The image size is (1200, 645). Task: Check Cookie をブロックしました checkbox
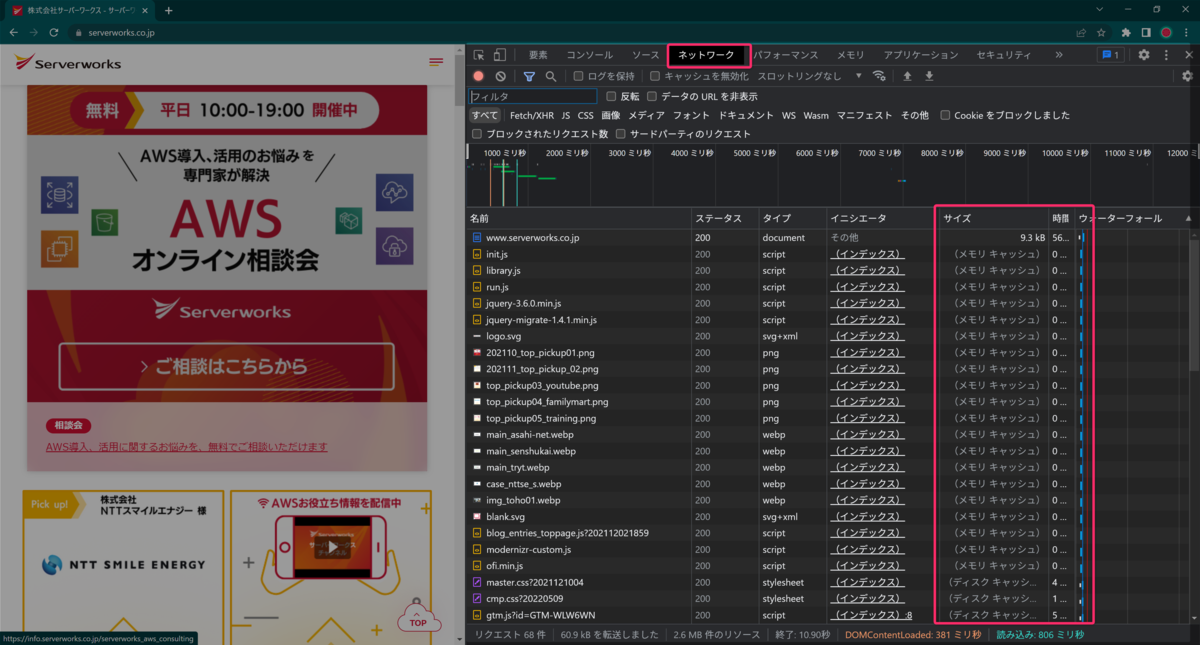click(945, 116)
